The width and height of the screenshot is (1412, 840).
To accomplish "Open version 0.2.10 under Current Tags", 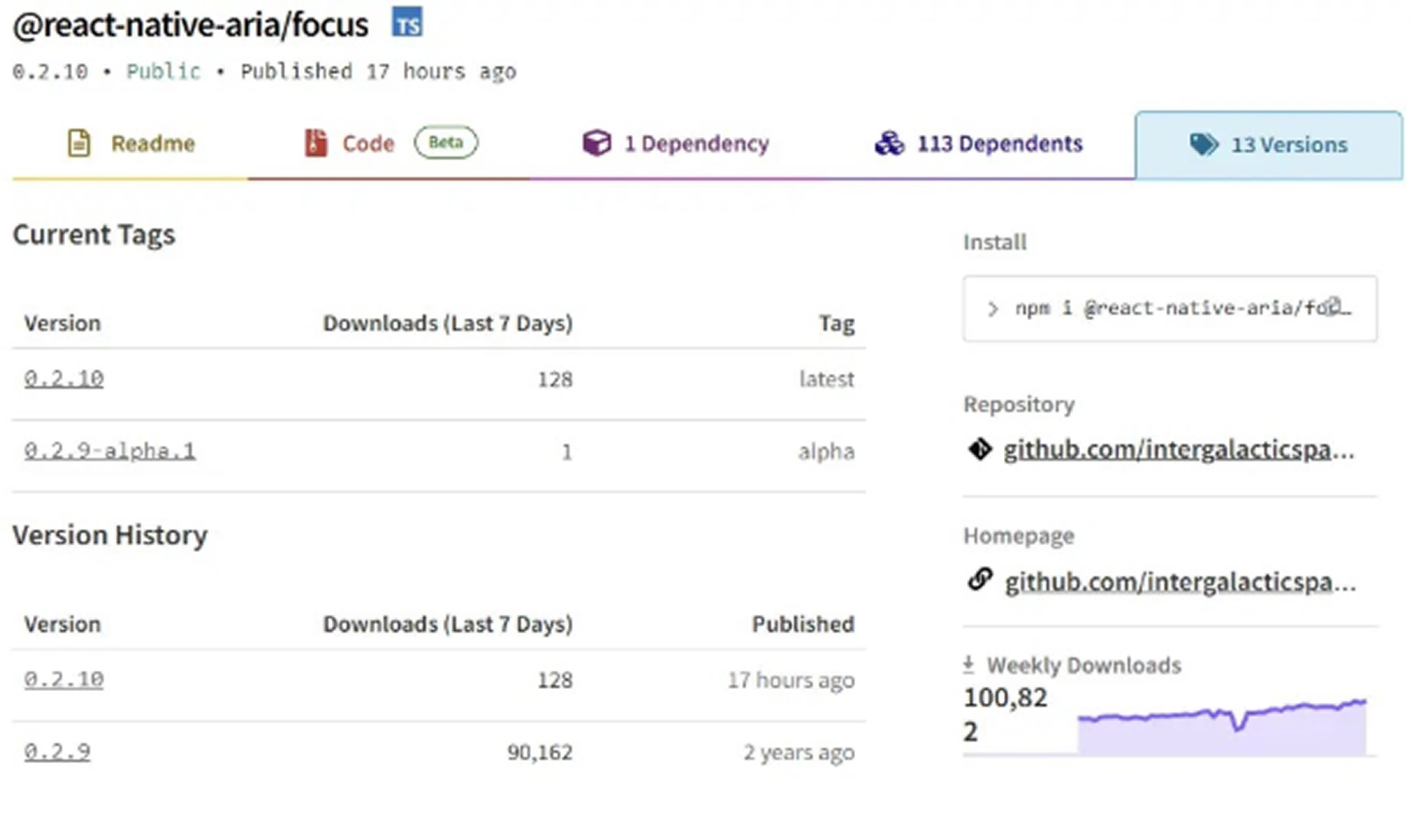I will (64, 379).
